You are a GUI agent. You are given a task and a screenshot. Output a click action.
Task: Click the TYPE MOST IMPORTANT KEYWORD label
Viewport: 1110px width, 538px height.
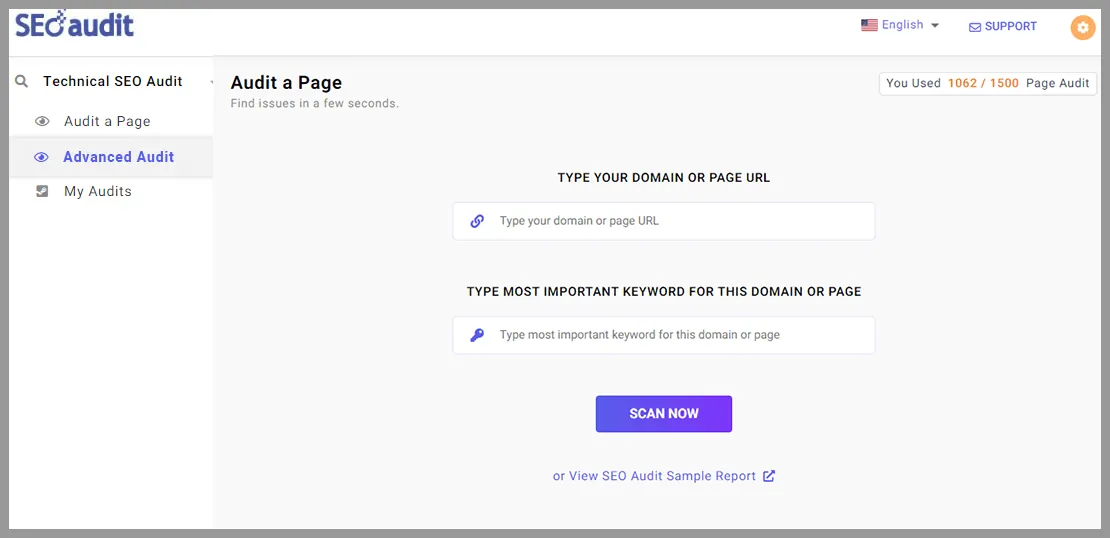point(663,291)
